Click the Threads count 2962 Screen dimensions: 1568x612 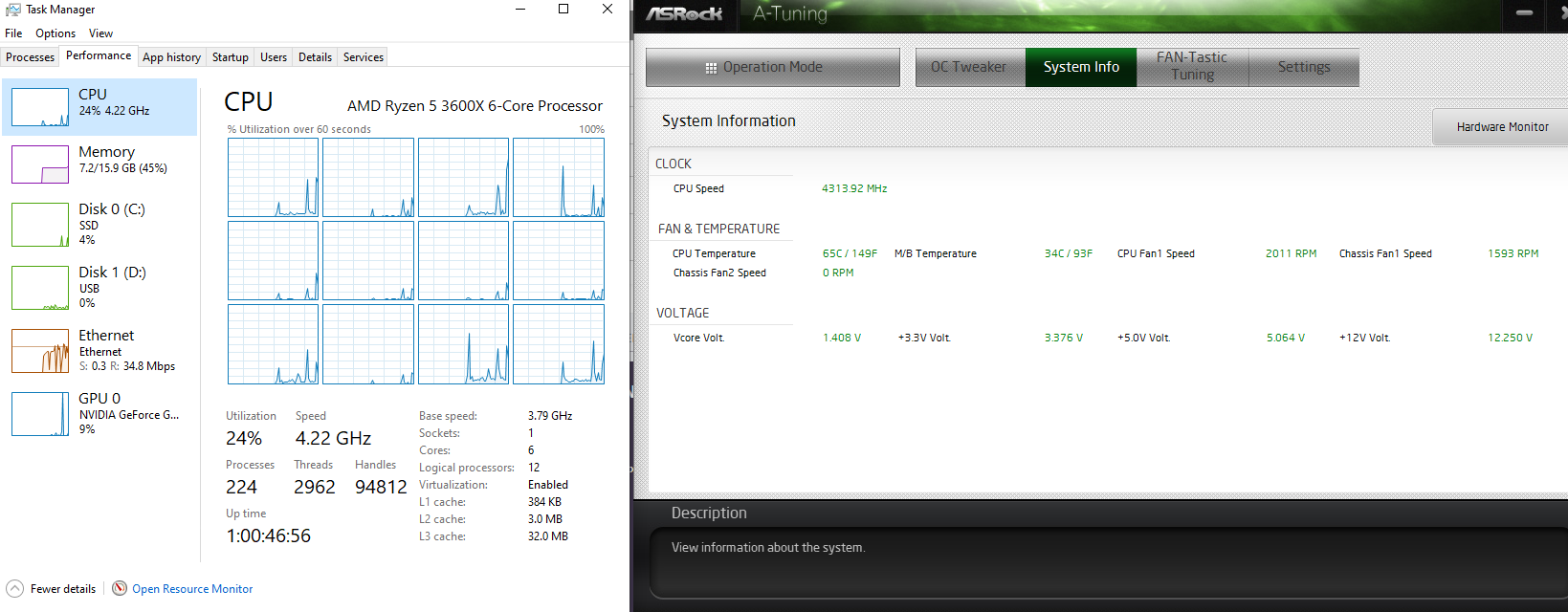point(315,487)
